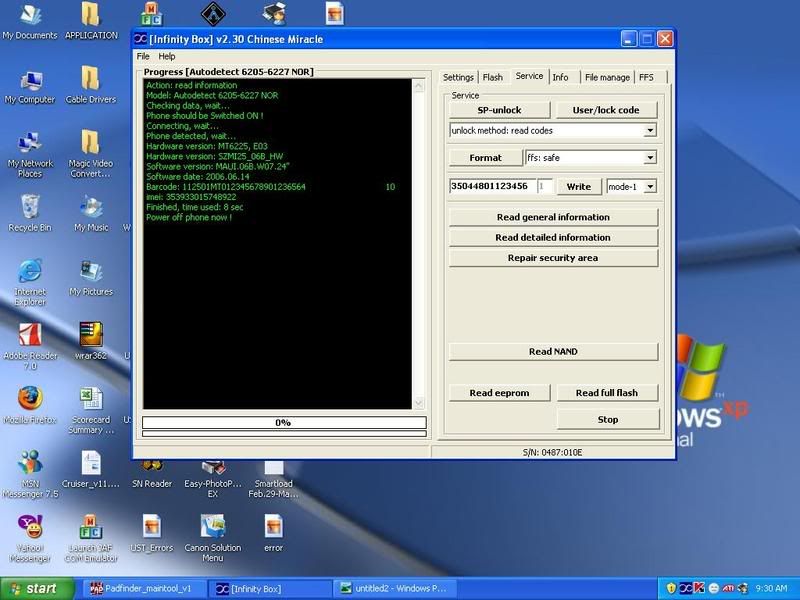The height and width of the screenshot is (600, 800).
Task: Launch Yahoo! Messenger from the desktop
Action: coord(30,539)
